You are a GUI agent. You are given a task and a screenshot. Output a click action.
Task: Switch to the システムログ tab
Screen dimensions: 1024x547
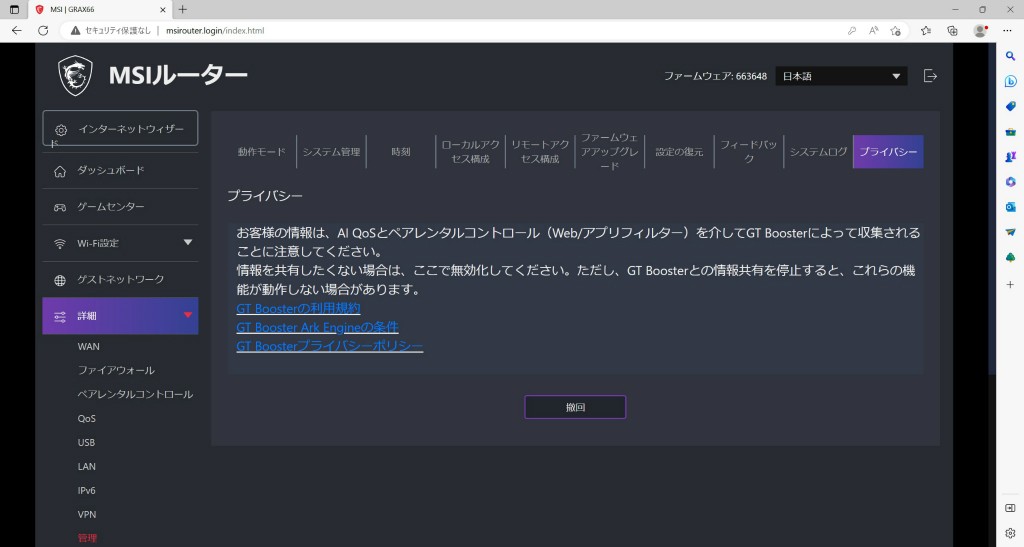(x=818, y=152)
